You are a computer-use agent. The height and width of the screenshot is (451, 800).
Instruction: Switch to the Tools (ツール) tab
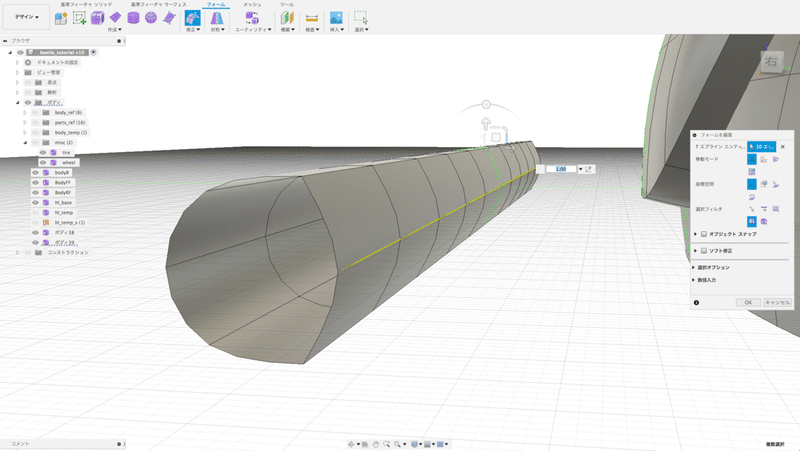click(x=287, y=4)
